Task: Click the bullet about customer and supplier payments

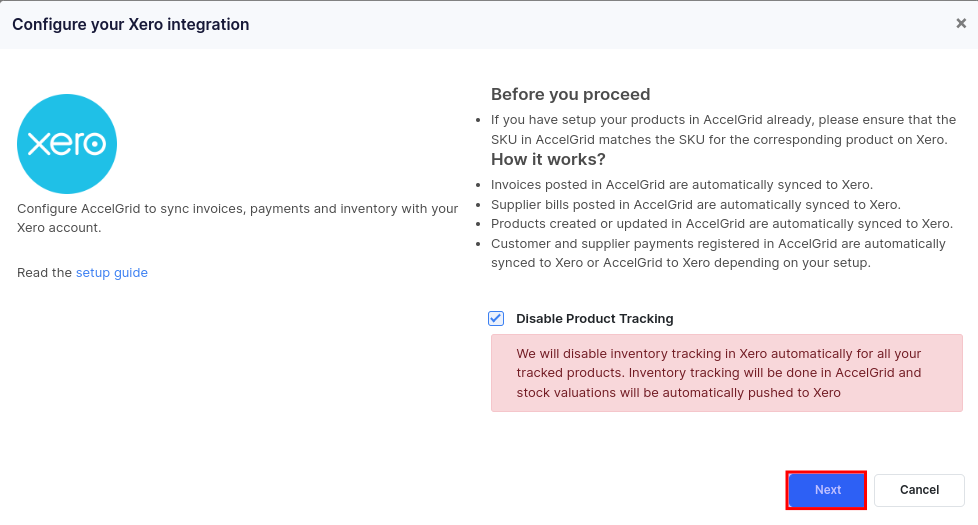Action: pyautogui.click(x=717, y=253)
